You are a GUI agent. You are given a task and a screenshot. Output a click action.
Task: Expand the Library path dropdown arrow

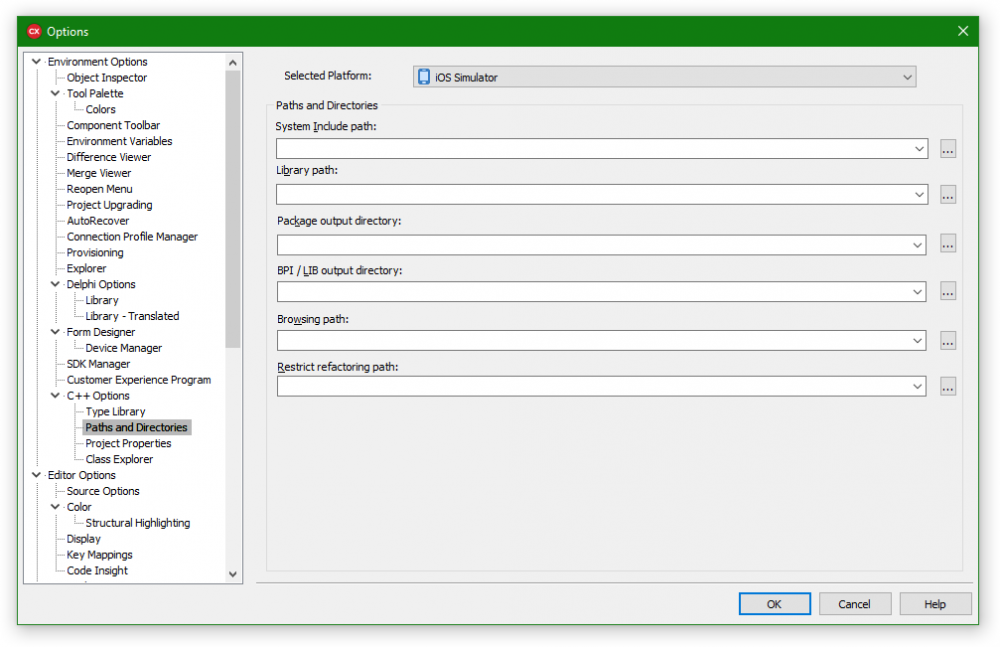tap(919, 195)
